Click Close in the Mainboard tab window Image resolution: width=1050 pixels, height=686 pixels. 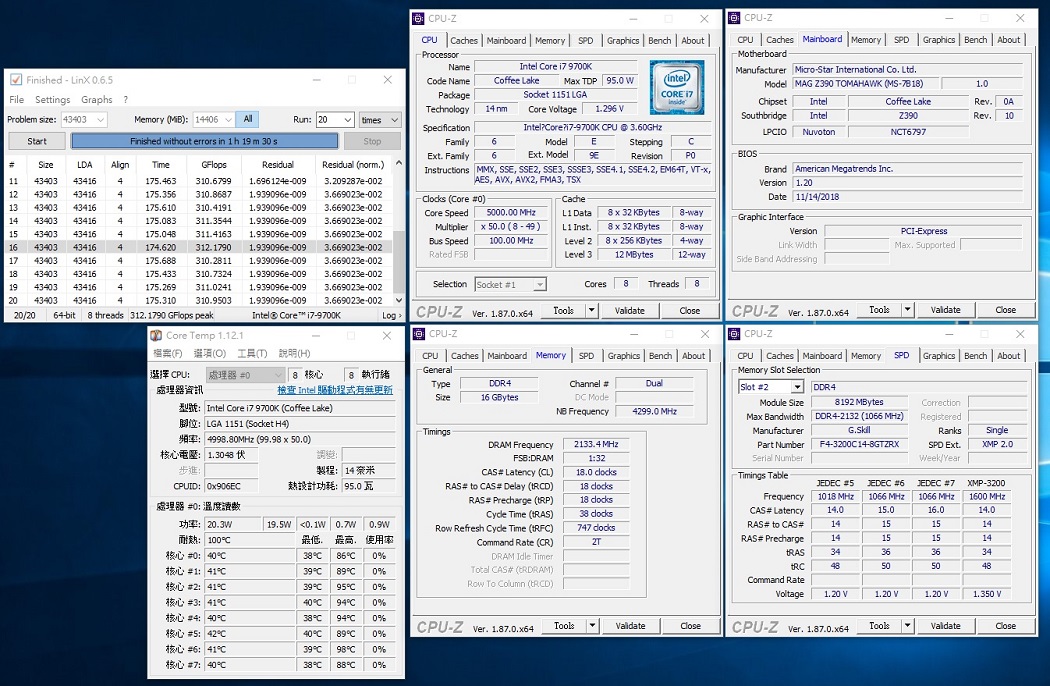[1005, 310]
